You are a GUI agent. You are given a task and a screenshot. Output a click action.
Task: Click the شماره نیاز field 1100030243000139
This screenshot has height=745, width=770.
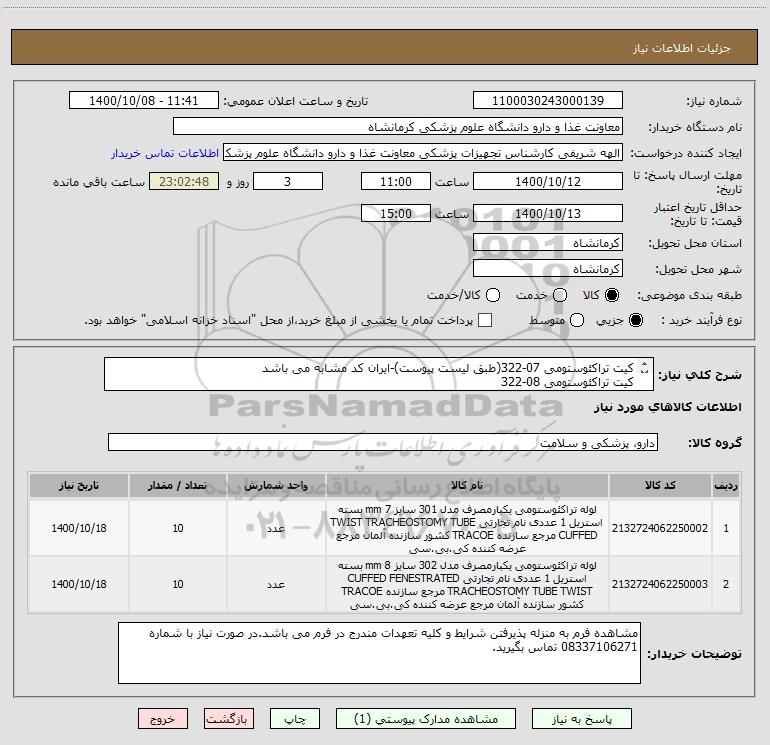[x=548, y=101]
